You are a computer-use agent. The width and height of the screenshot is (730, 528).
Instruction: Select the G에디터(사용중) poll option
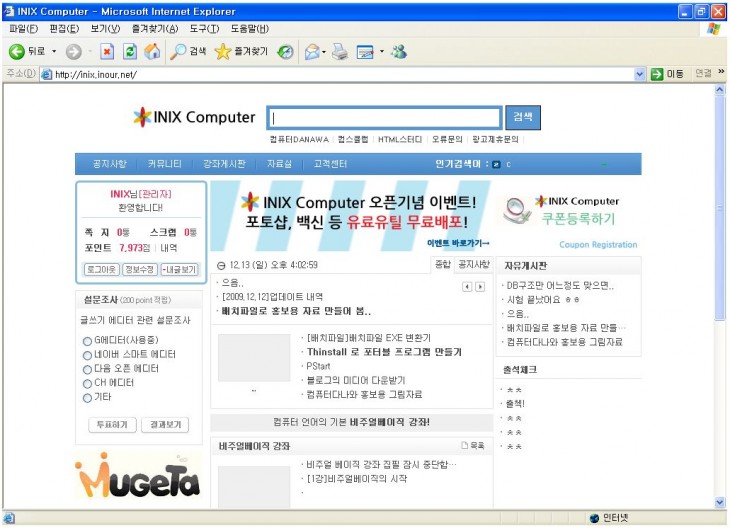87,340
